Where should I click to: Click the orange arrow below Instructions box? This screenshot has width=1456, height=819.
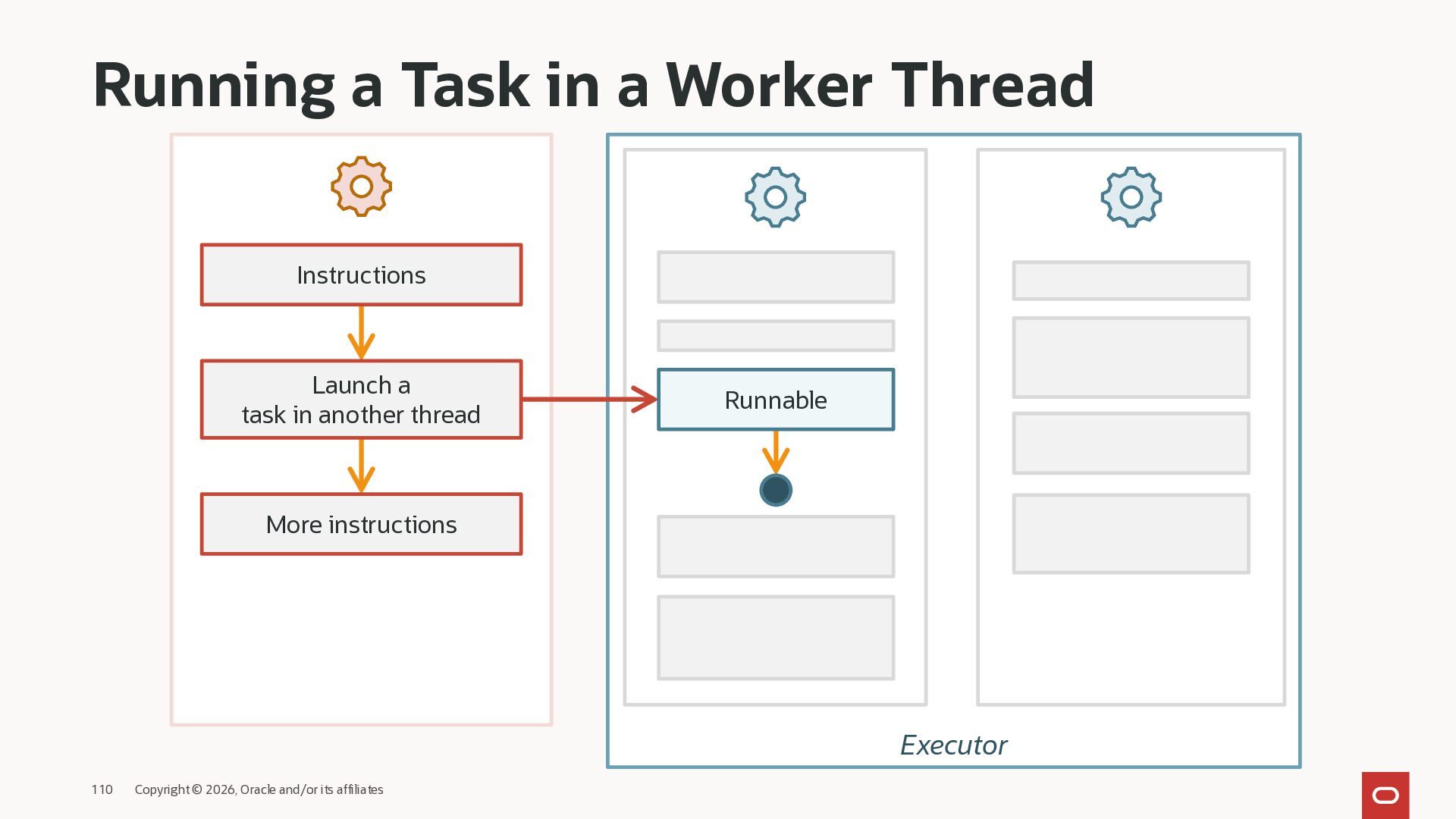coord(361,333)
